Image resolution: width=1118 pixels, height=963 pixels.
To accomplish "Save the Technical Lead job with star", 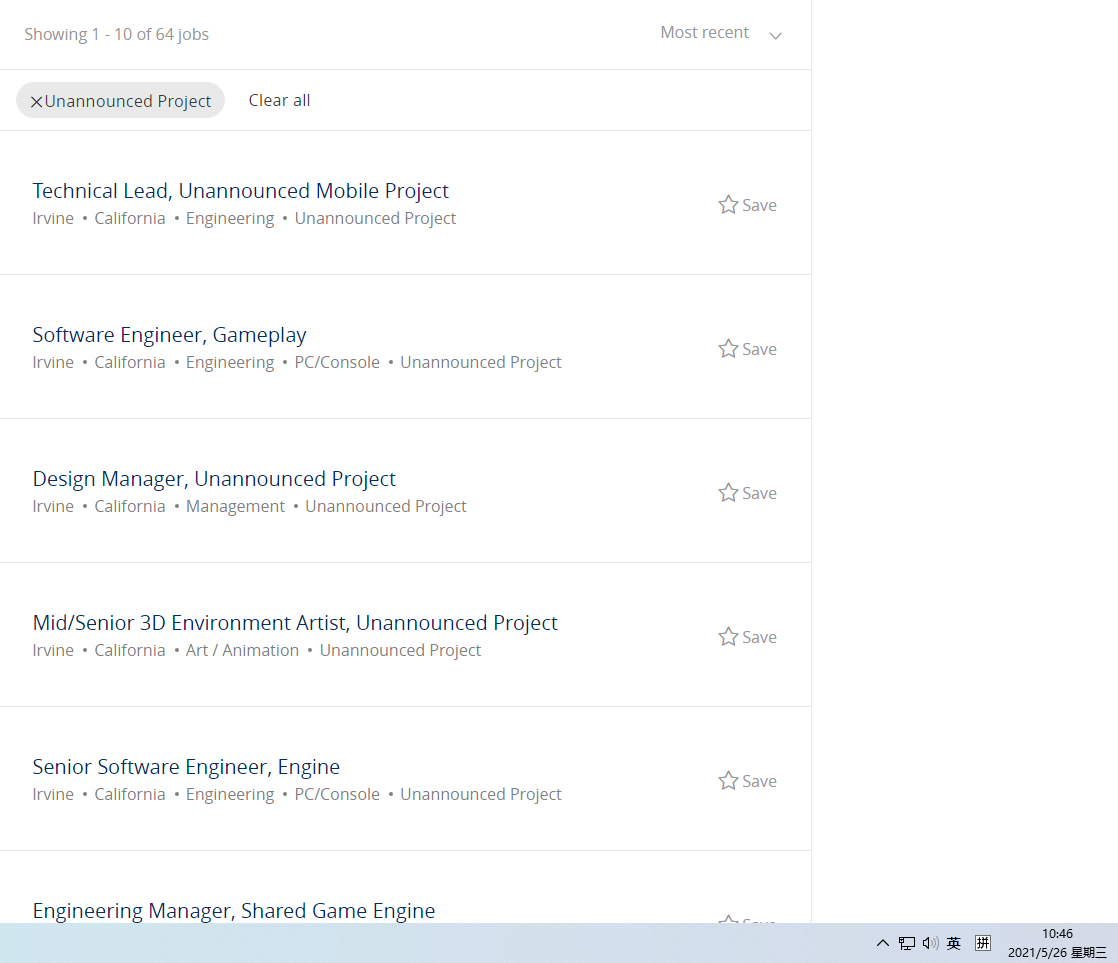I will [747, 205].
